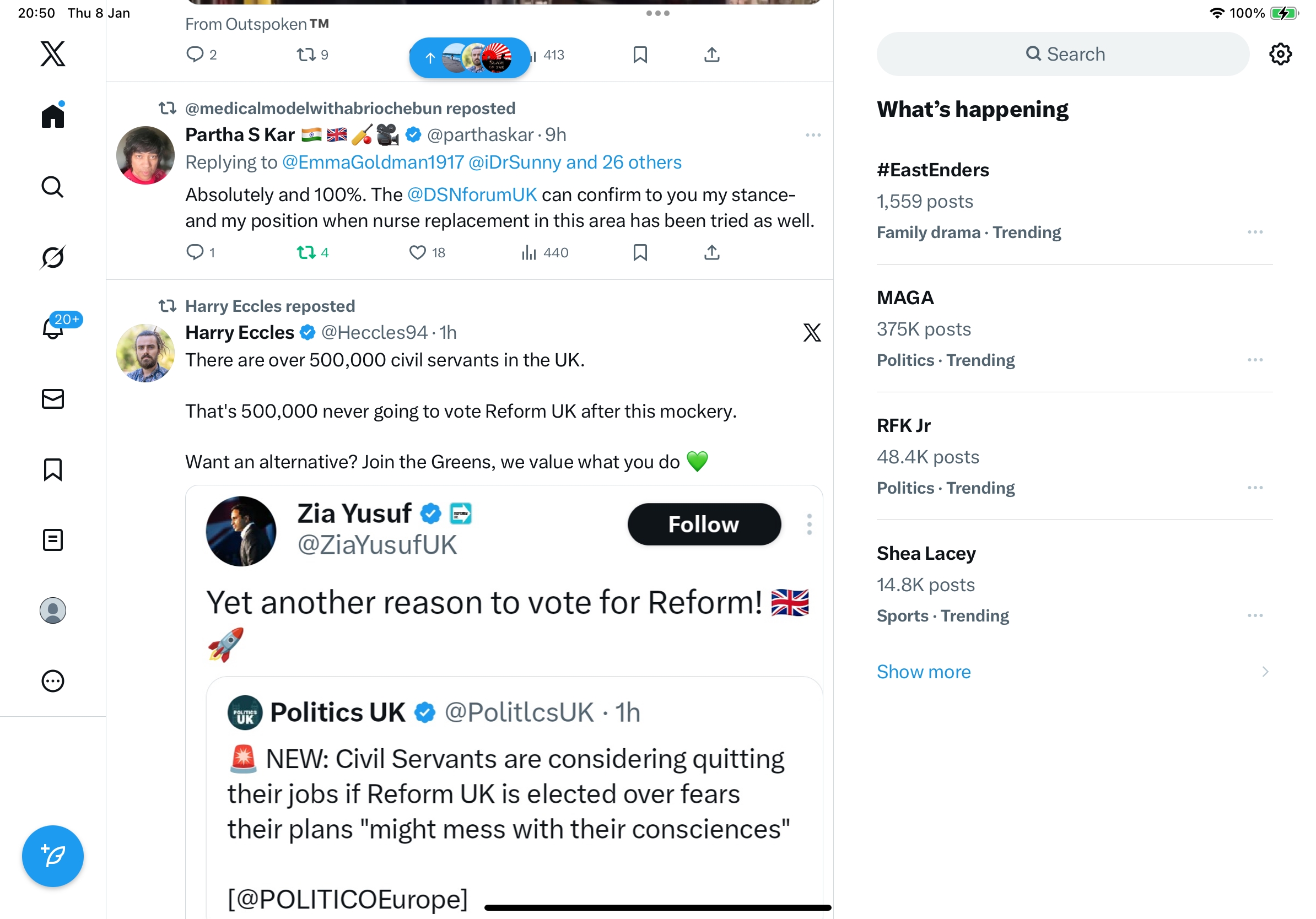Open Notifications bell with 20+ badge
The image size is (1316, 919).
pos(53,328)
